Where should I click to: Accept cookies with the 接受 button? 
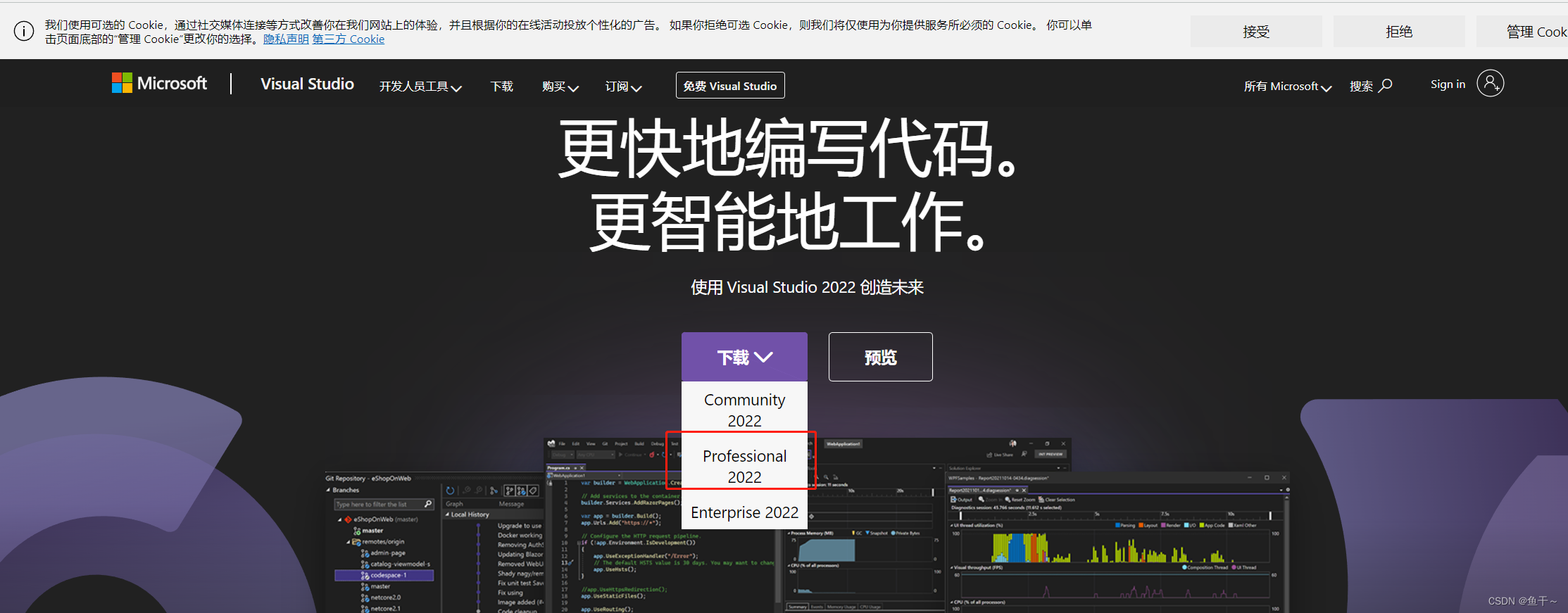(x=1256, y=32)
